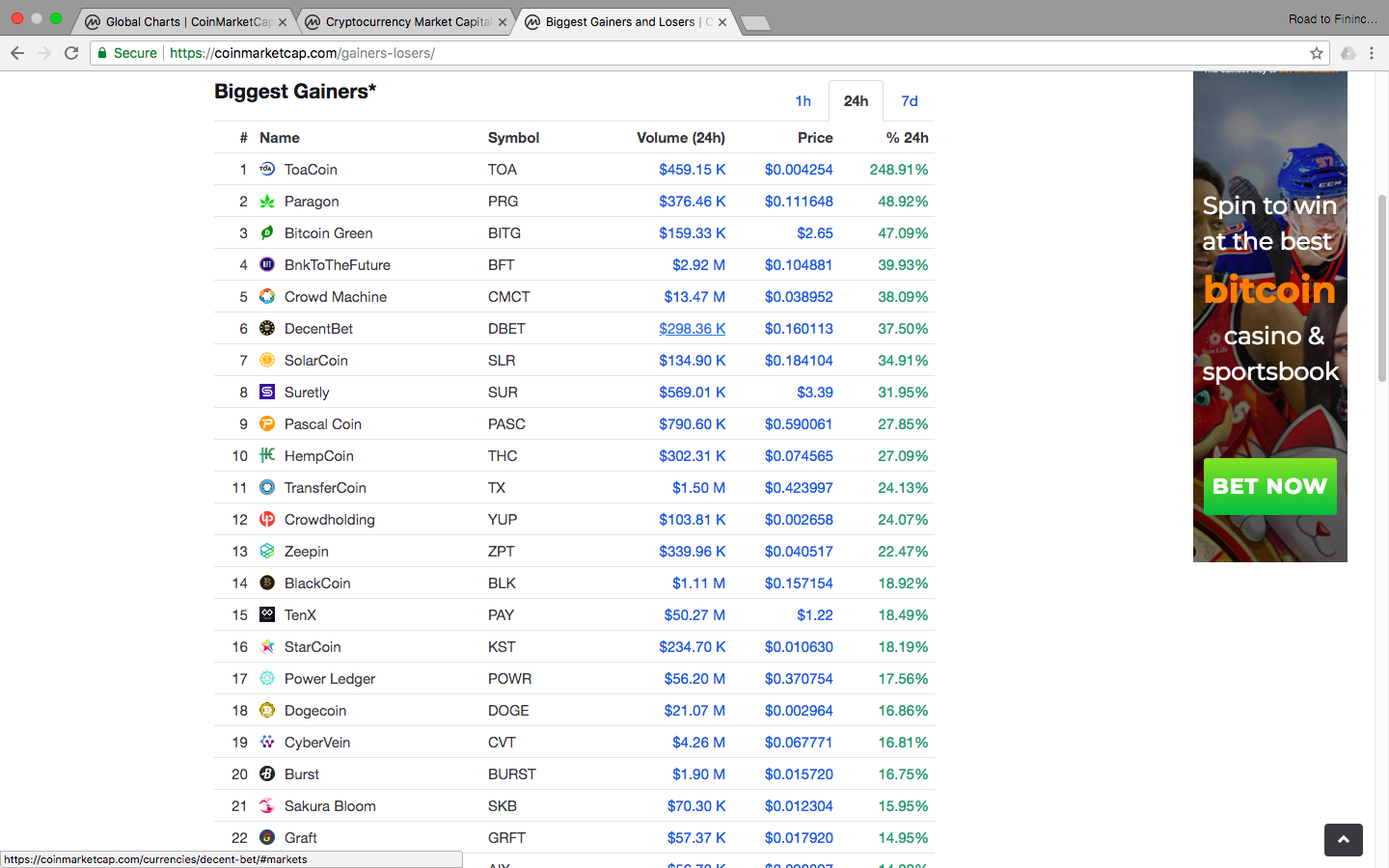The image size is (1389, 868).
Task: Bookmark this page with the star icon
Action: [x=1317, y=53]
